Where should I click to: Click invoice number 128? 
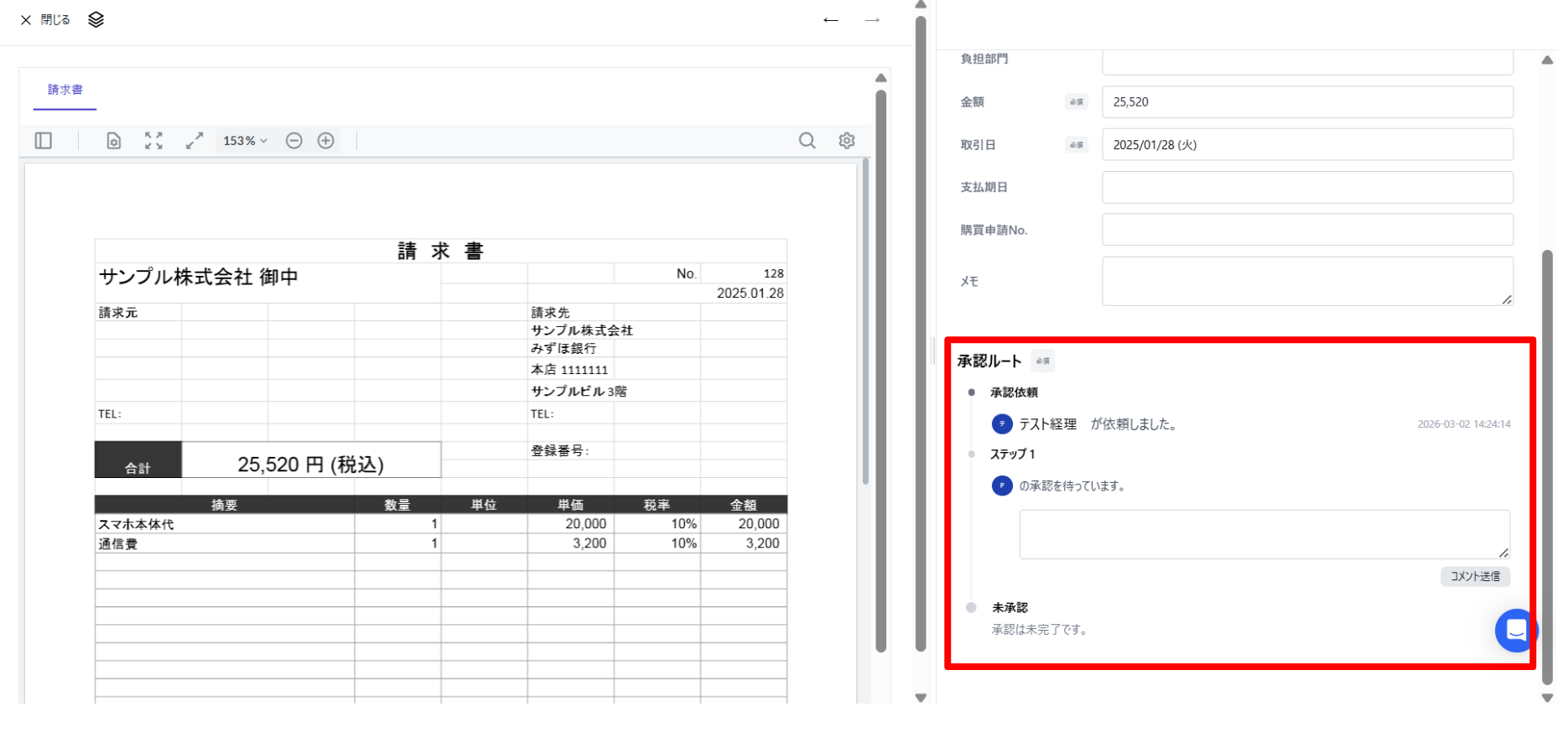[x=773, y=273]
